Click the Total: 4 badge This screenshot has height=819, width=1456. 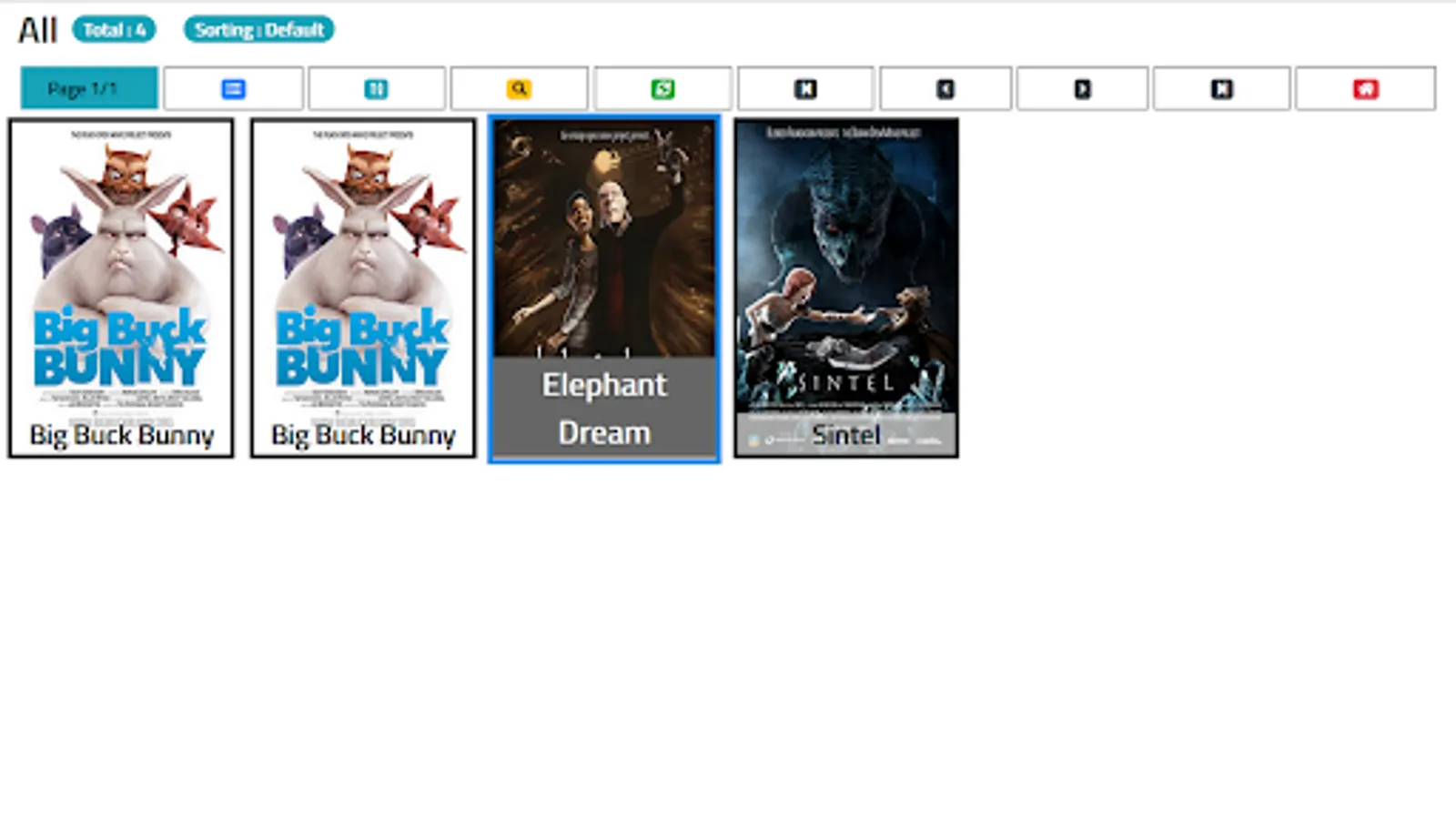(x=115, y=30)
